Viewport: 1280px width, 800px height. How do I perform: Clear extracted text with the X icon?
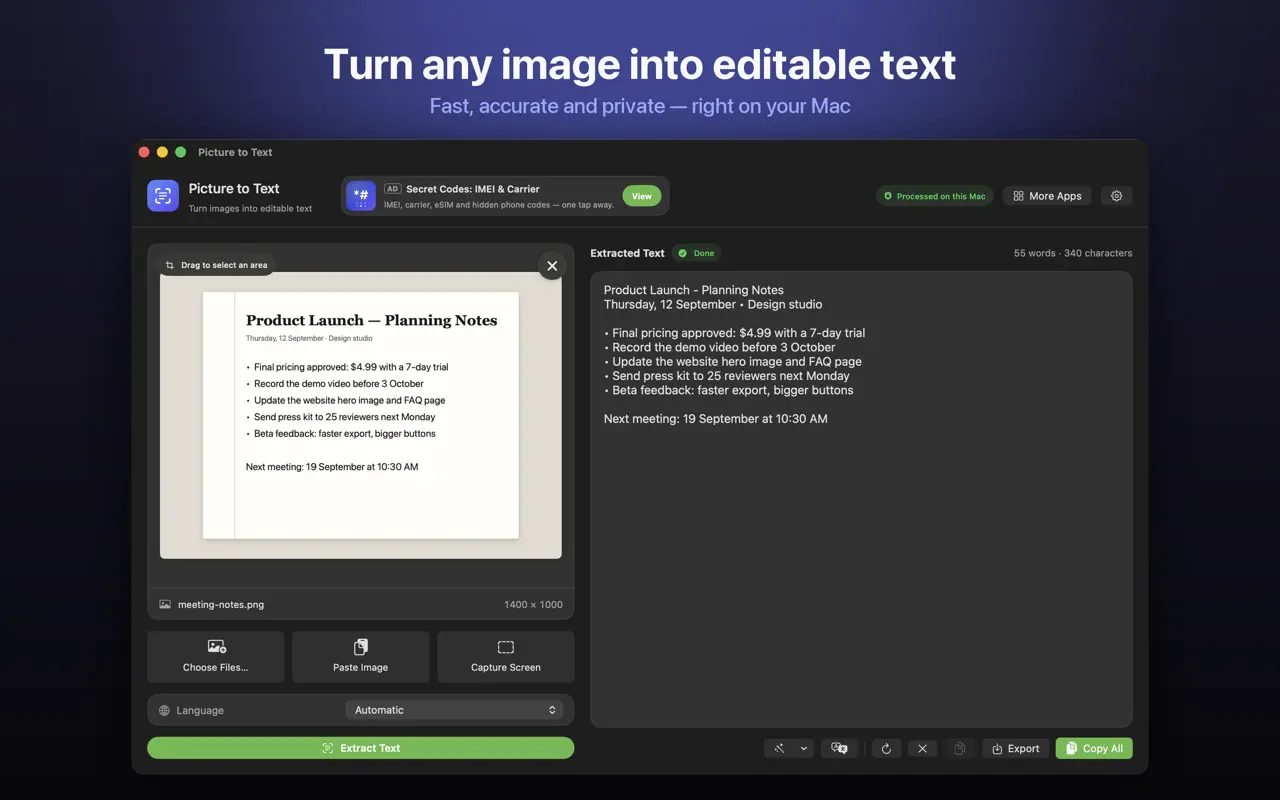pos(923,748)
